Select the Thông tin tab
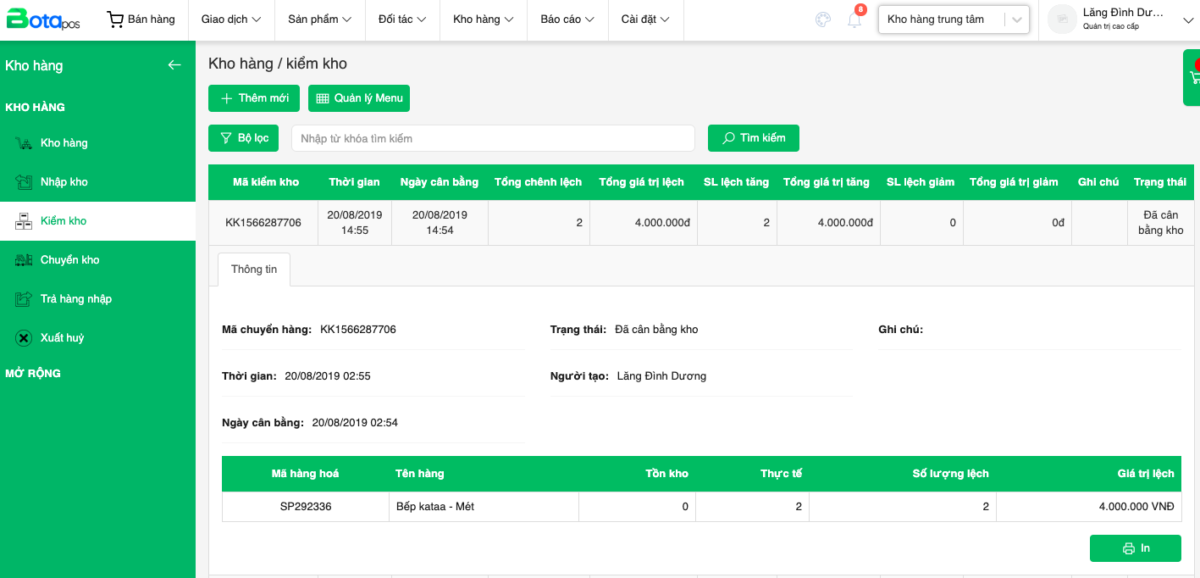The image size is (1200, 578). 254,269
